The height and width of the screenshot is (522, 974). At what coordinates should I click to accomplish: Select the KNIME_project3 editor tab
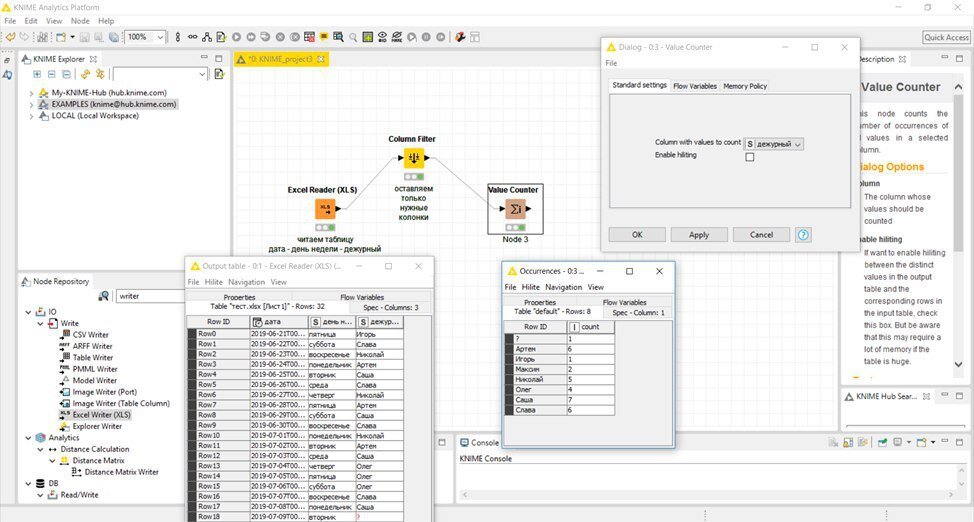click(281, 59)
